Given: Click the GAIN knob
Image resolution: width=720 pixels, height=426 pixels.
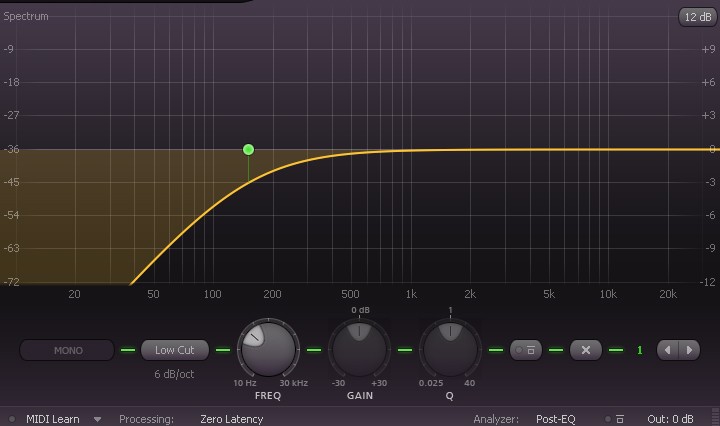Looking at the screenshot, I should tap(359, 349).
